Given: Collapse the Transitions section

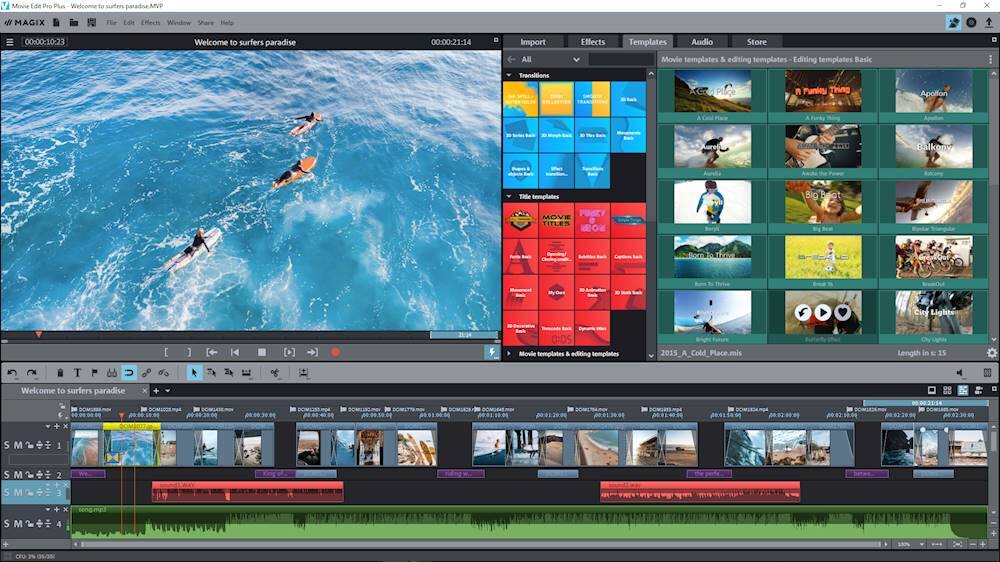Looking at the screenshot, I should coord(509,75).
